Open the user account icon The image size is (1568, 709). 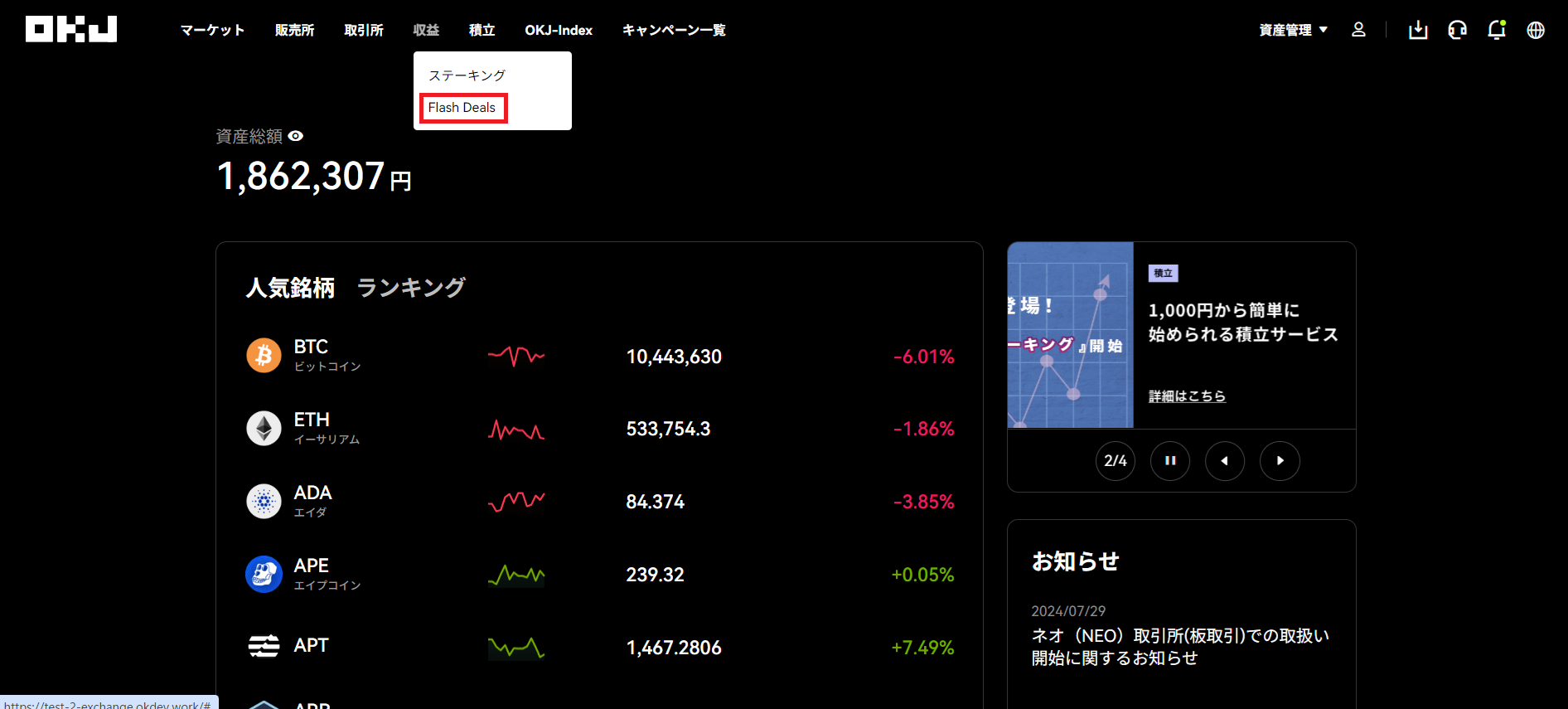[x=1358, y=30]
